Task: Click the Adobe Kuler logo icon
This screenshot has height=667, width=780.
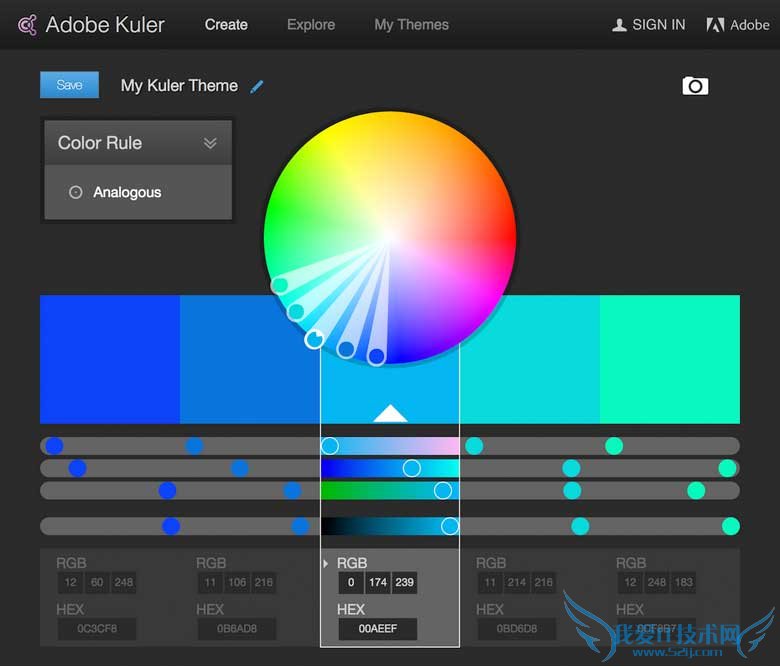Action: pos(27,25)
